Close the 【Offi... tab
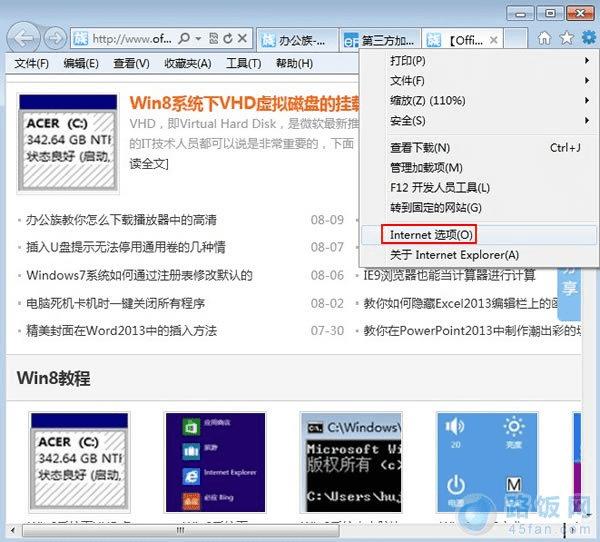This screenshot has width=600, height=542. [494, 40]
